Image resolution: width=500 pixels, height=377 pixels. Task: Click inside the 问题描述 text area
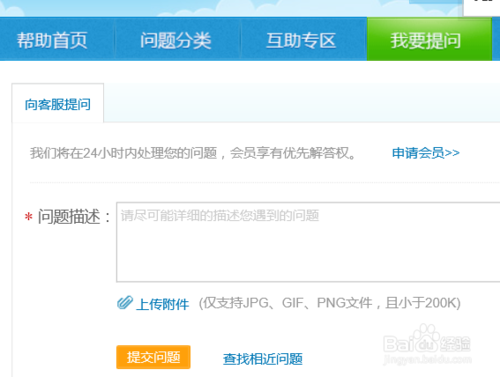308,242
